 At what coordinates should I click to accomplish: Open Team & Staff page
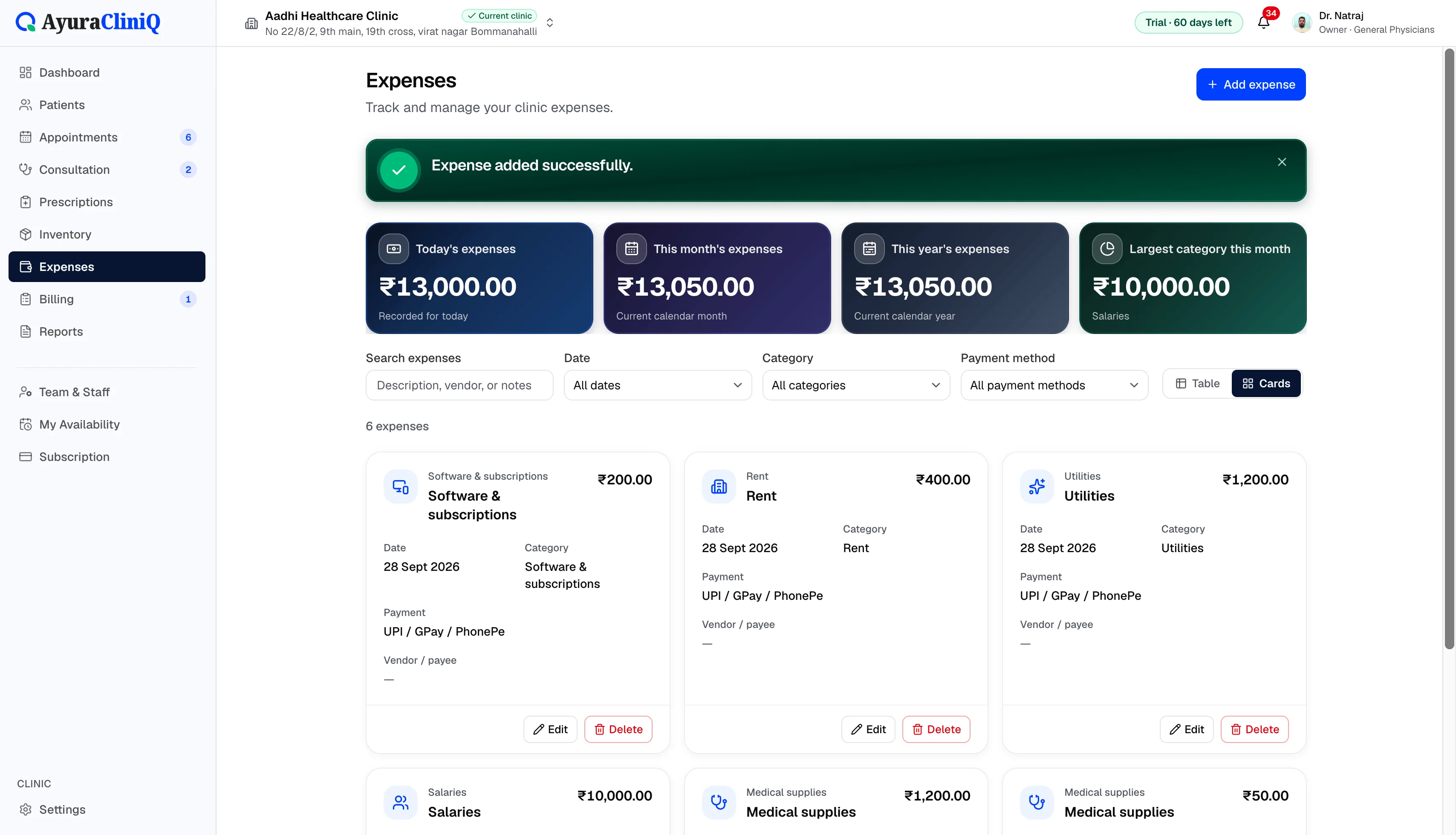[107, 392]
